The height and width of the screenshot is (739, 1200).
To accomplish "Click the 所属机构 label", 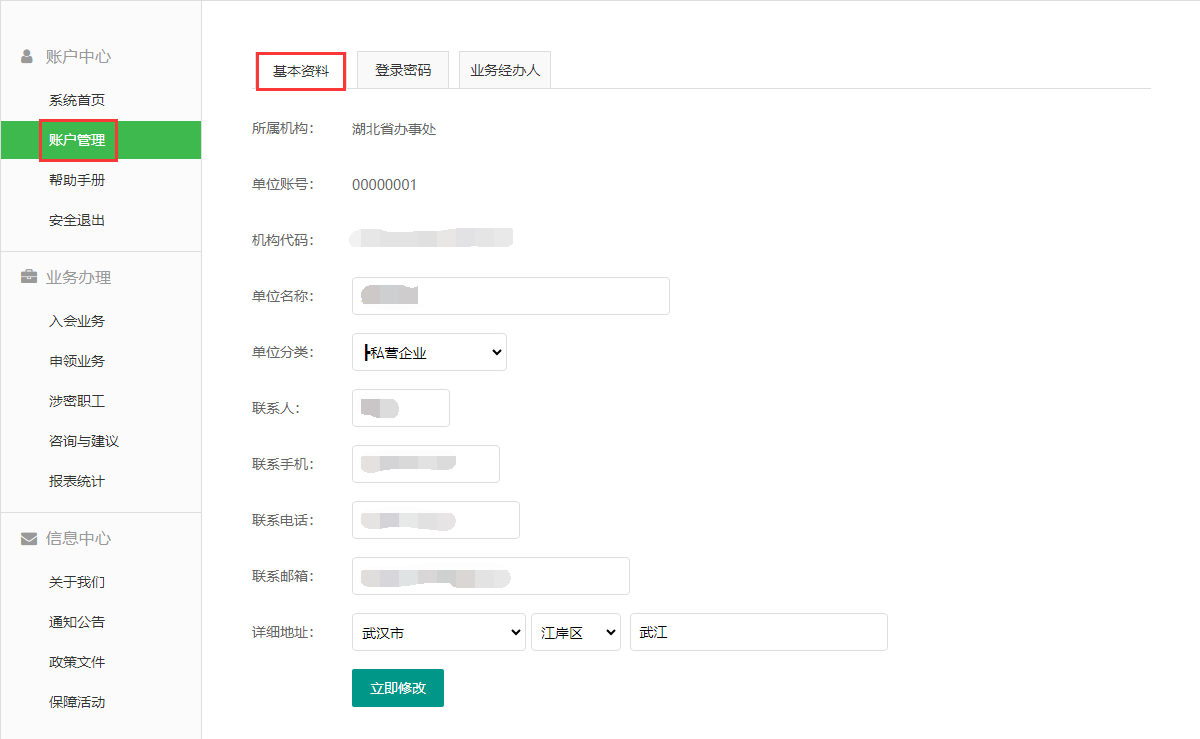I will [283, 128].
